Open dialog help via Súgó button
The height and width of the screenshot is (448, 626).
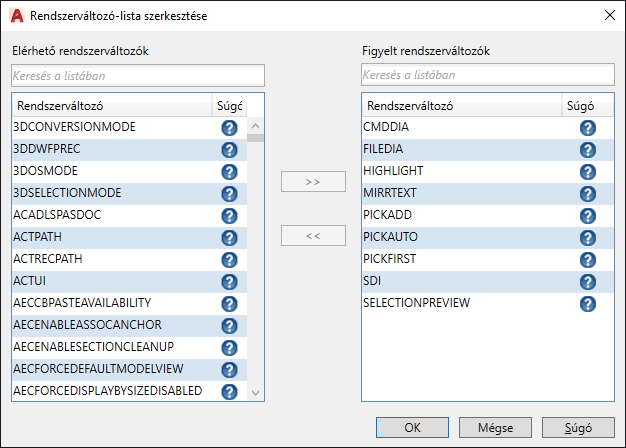pos(578,428)
